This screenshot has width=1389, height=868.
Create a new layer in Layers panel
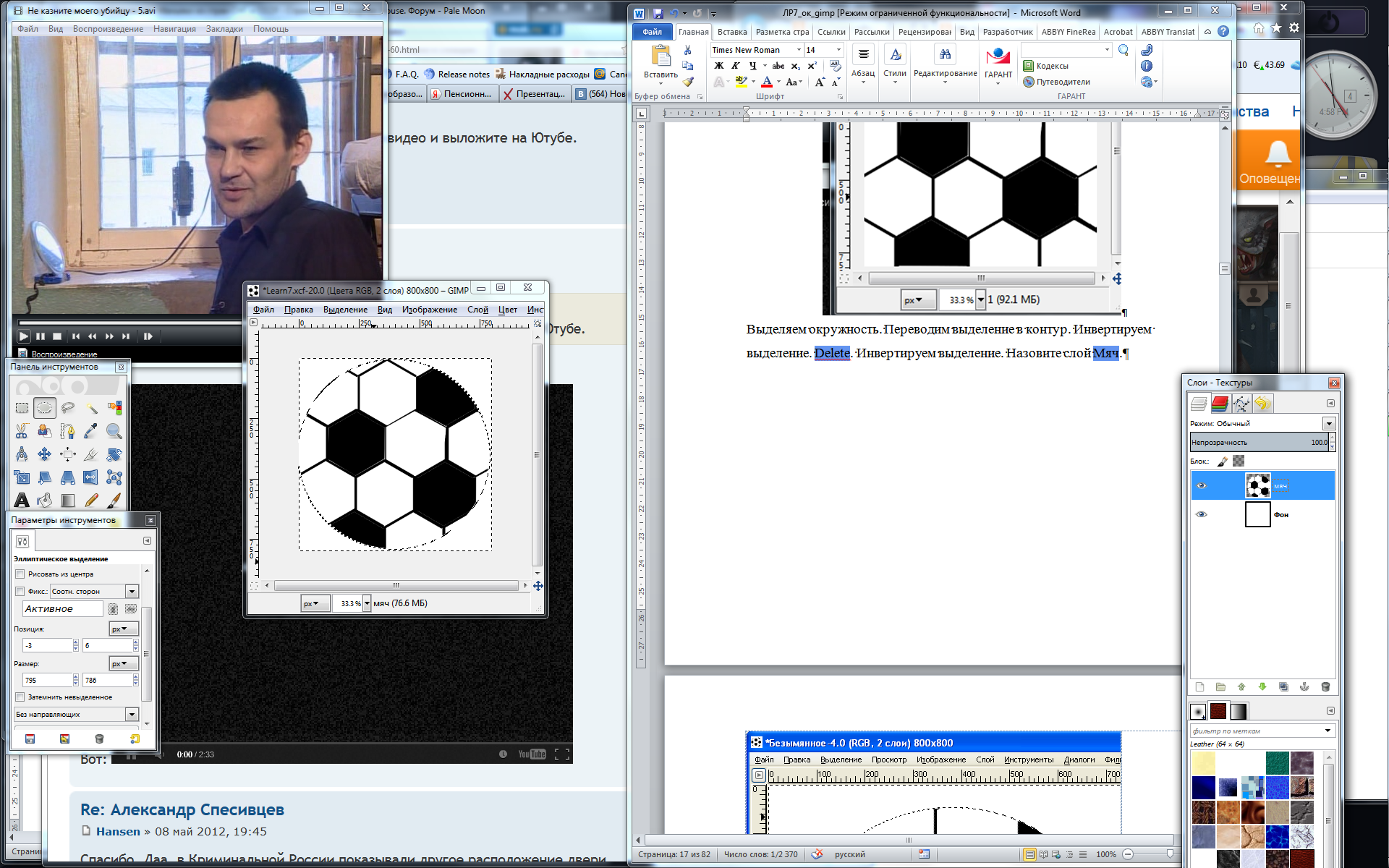1199,686
